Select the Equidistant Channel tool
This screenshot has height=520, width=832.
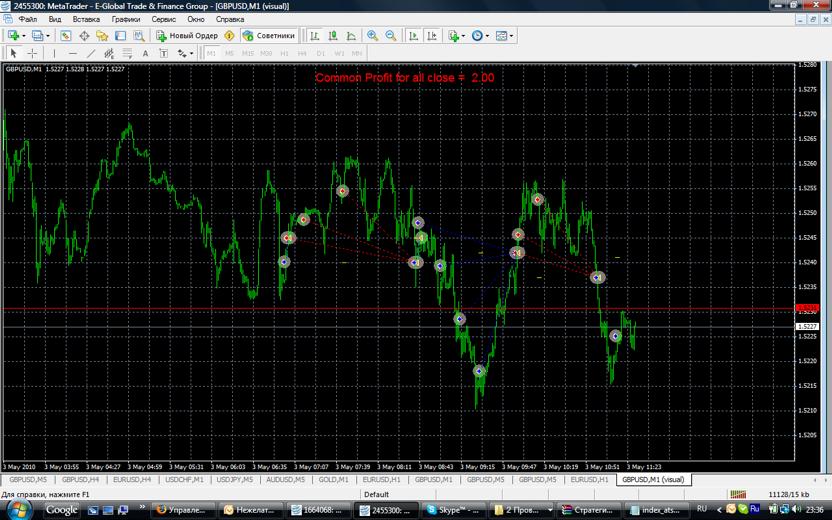point(109,53)
